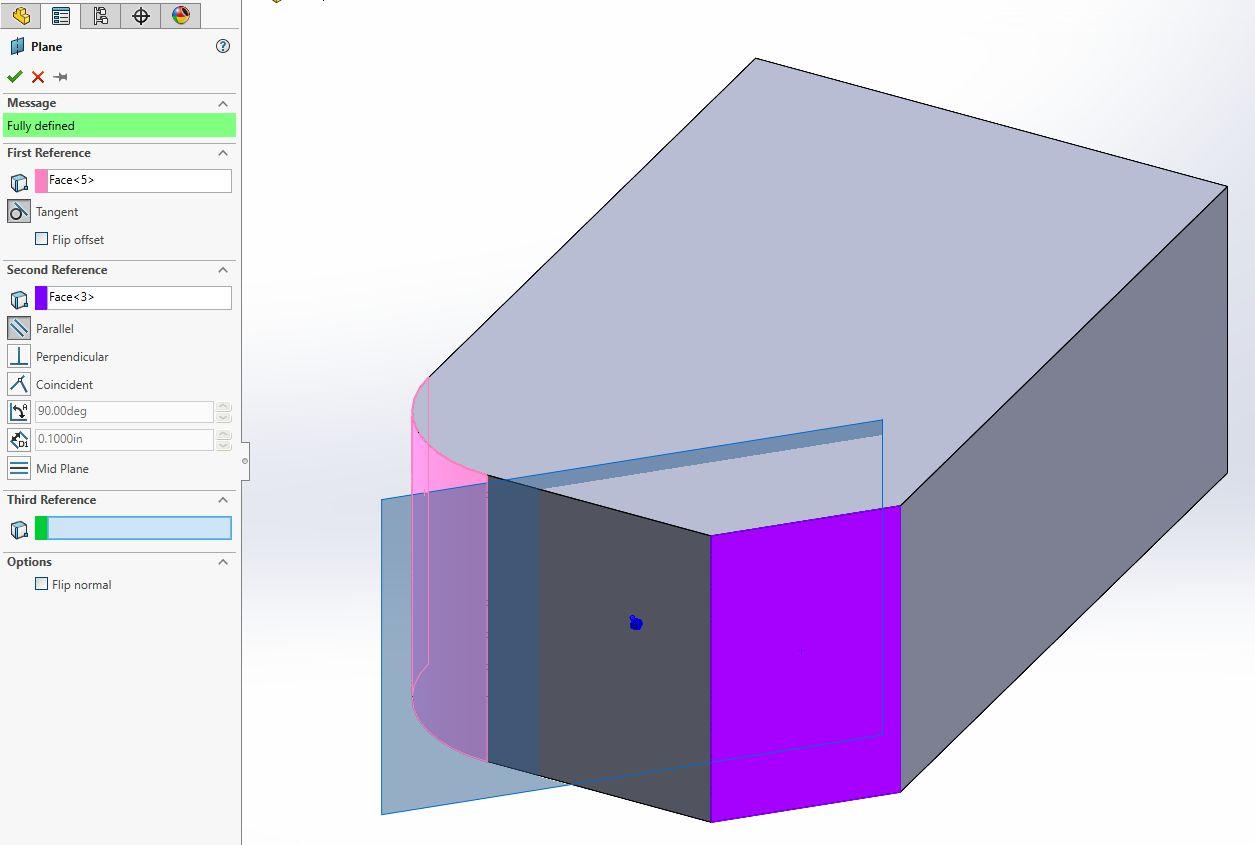This screenshot has width=1255, height=845.
Task: Click the green Third Reference color swatch
Action: coord(41,528)
